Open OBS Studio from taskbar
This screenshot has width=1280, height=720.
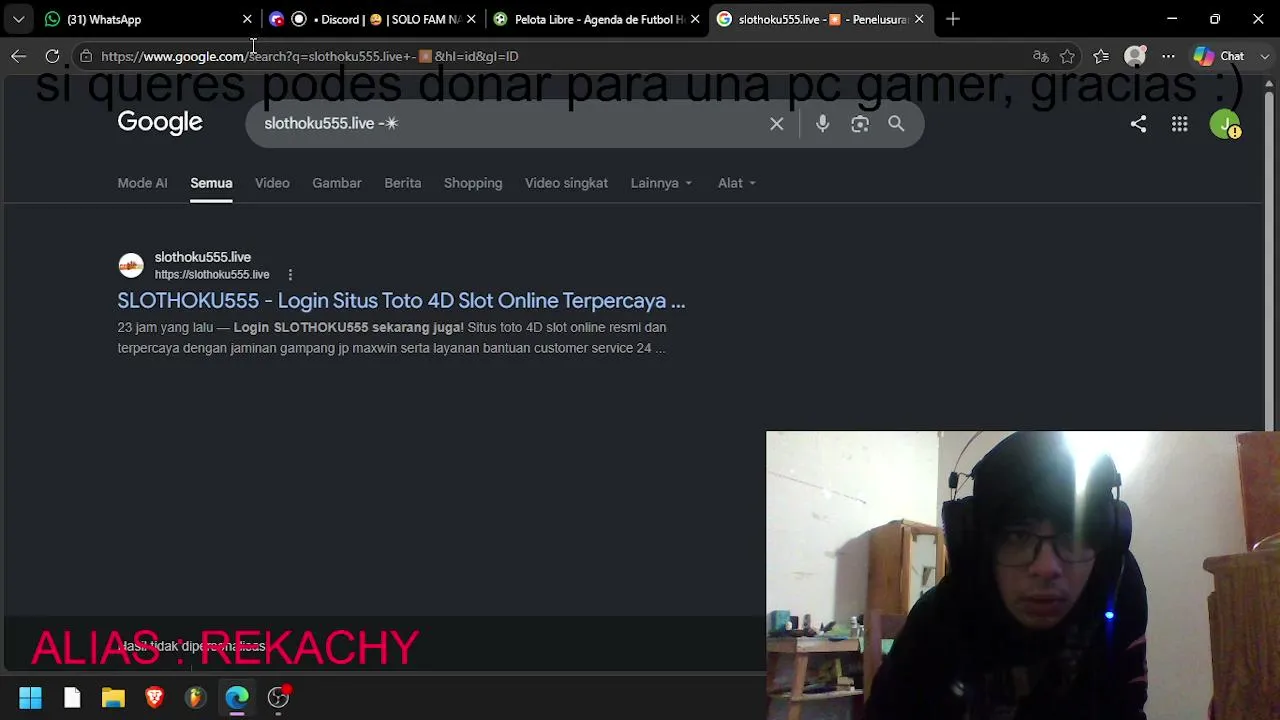click(278, 697)
